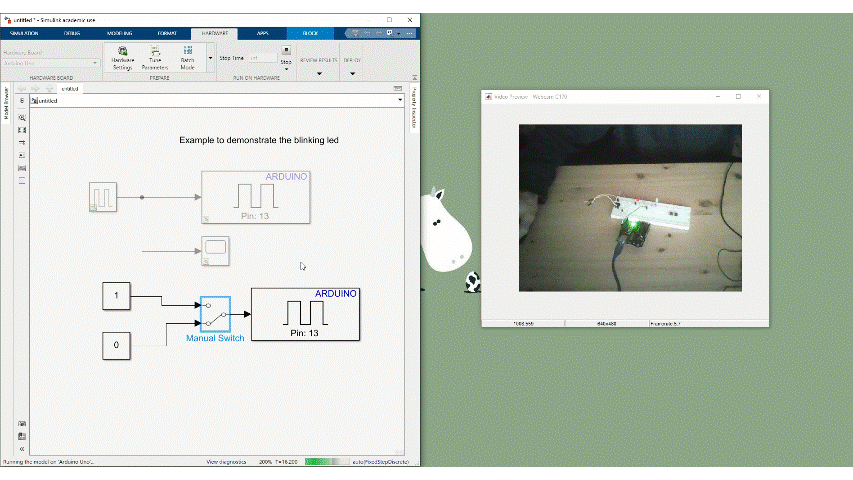Screen dimensions: 853x480
Task: Click the quick access redo icon
Action: click(x=379, y=33)
